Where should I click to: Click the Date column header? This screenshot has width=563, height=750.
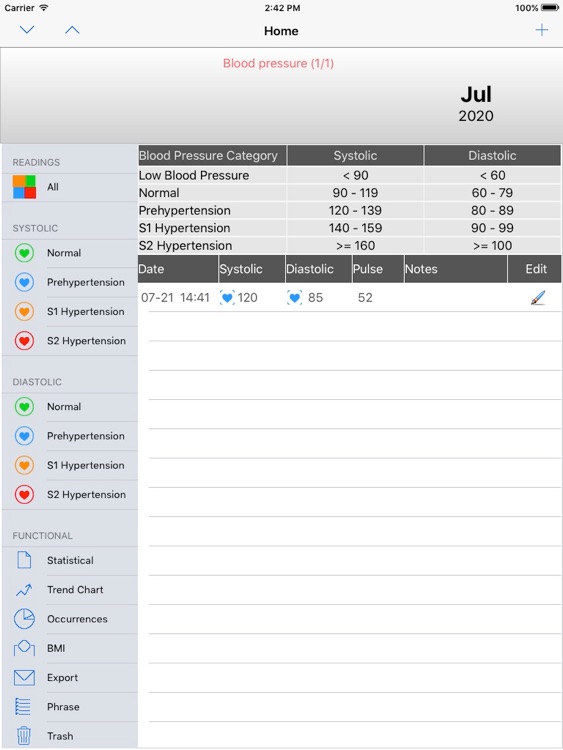coord(177,269)
